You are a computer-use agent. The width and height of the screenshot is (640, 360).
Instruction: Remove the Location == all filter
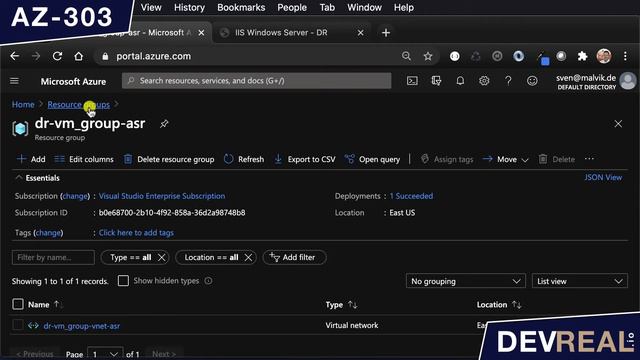248,258
